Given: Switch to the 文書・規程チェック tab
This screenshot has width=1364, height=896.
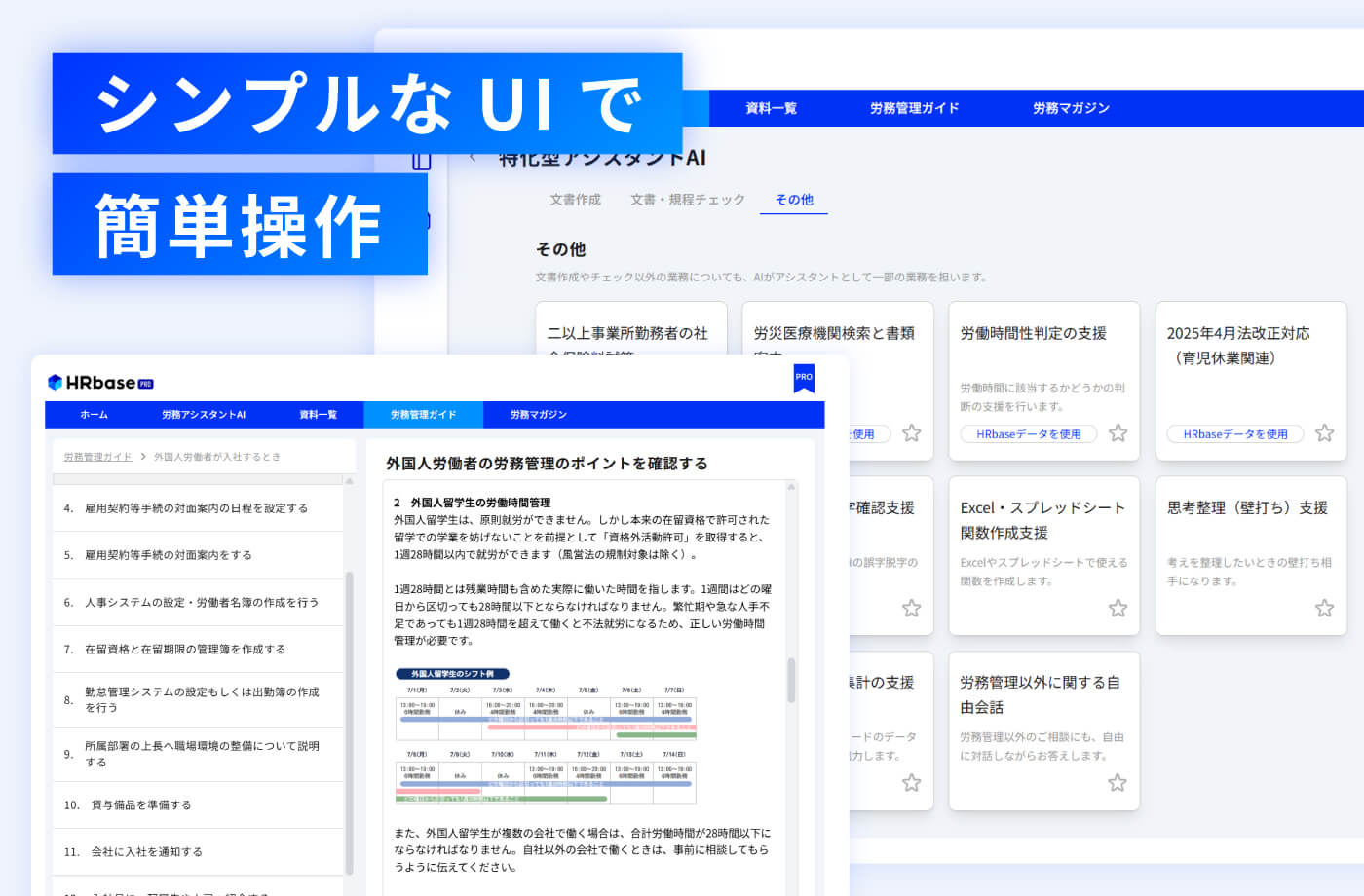Looking at the screenshot, I should [x=687, y=200].
